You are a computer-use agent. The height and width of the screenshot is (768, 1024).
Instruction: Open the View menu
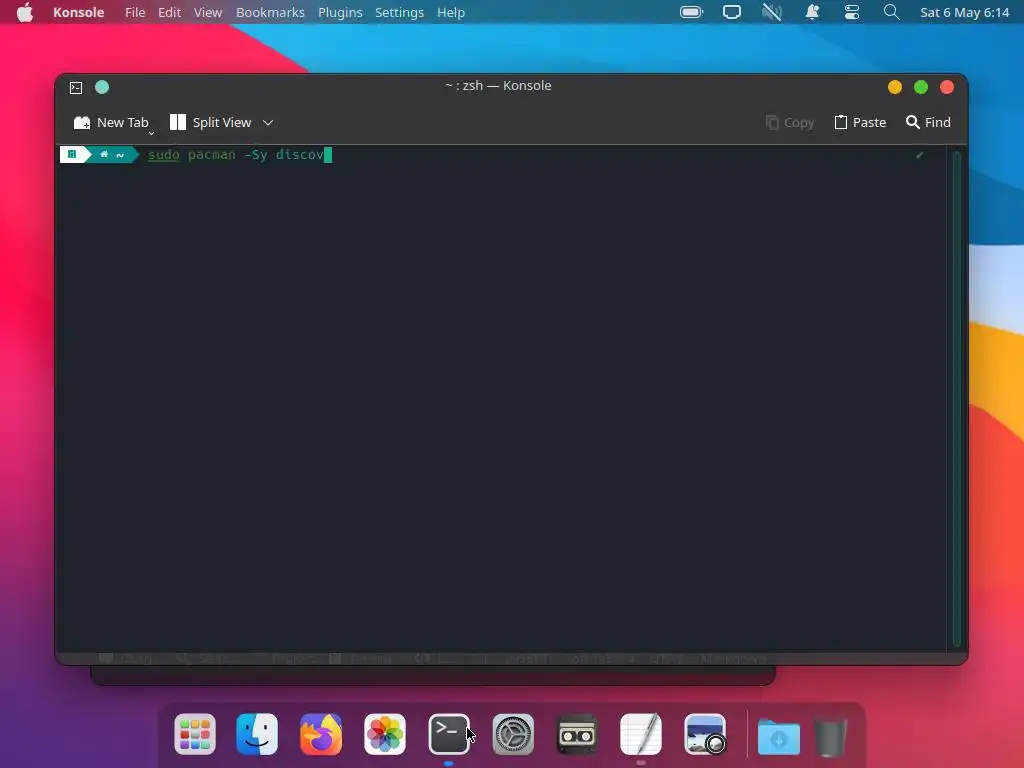click(208, 12)
